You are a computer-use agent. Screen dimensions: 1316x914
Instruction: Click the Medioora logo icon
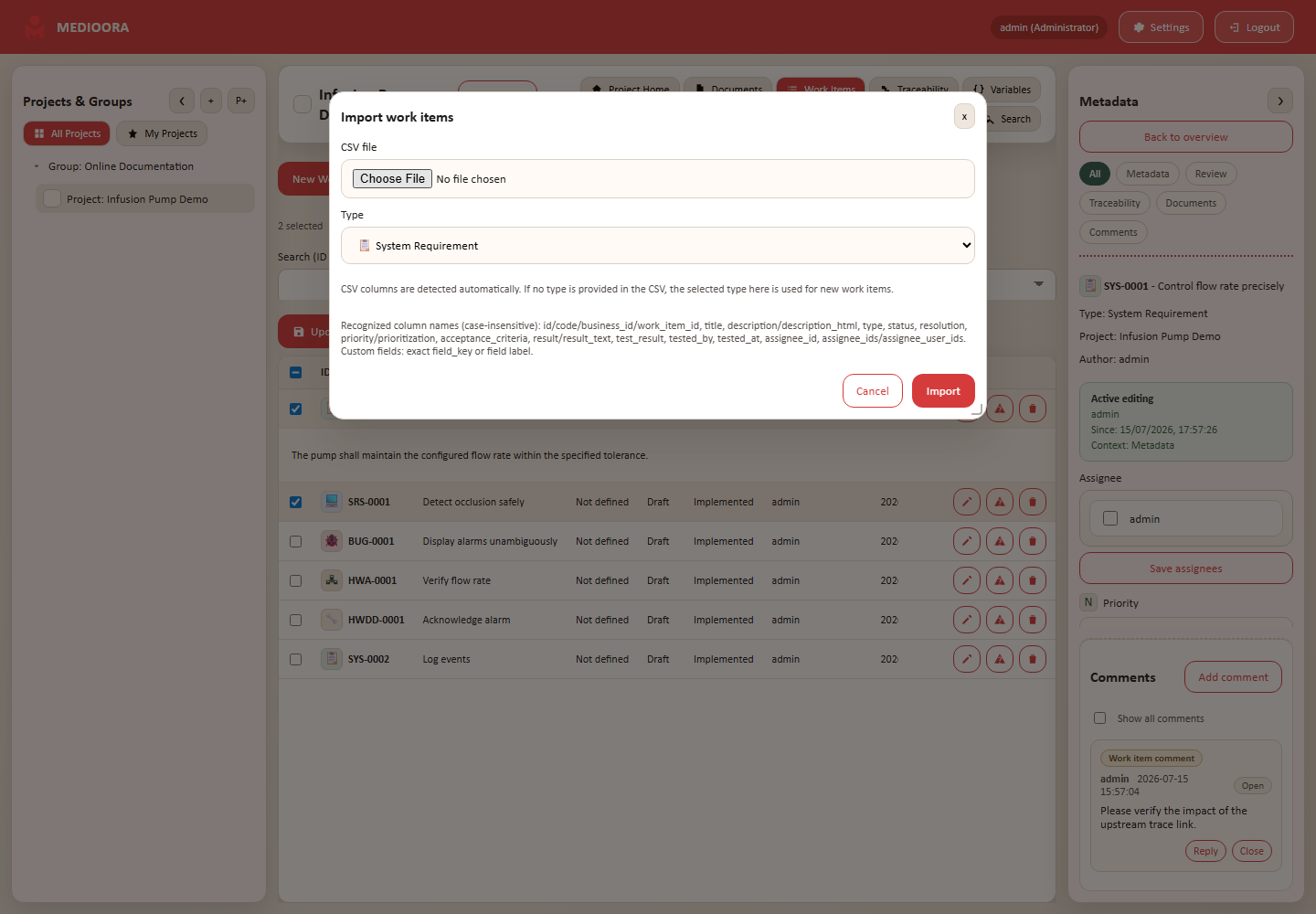(x=35, y=27)
